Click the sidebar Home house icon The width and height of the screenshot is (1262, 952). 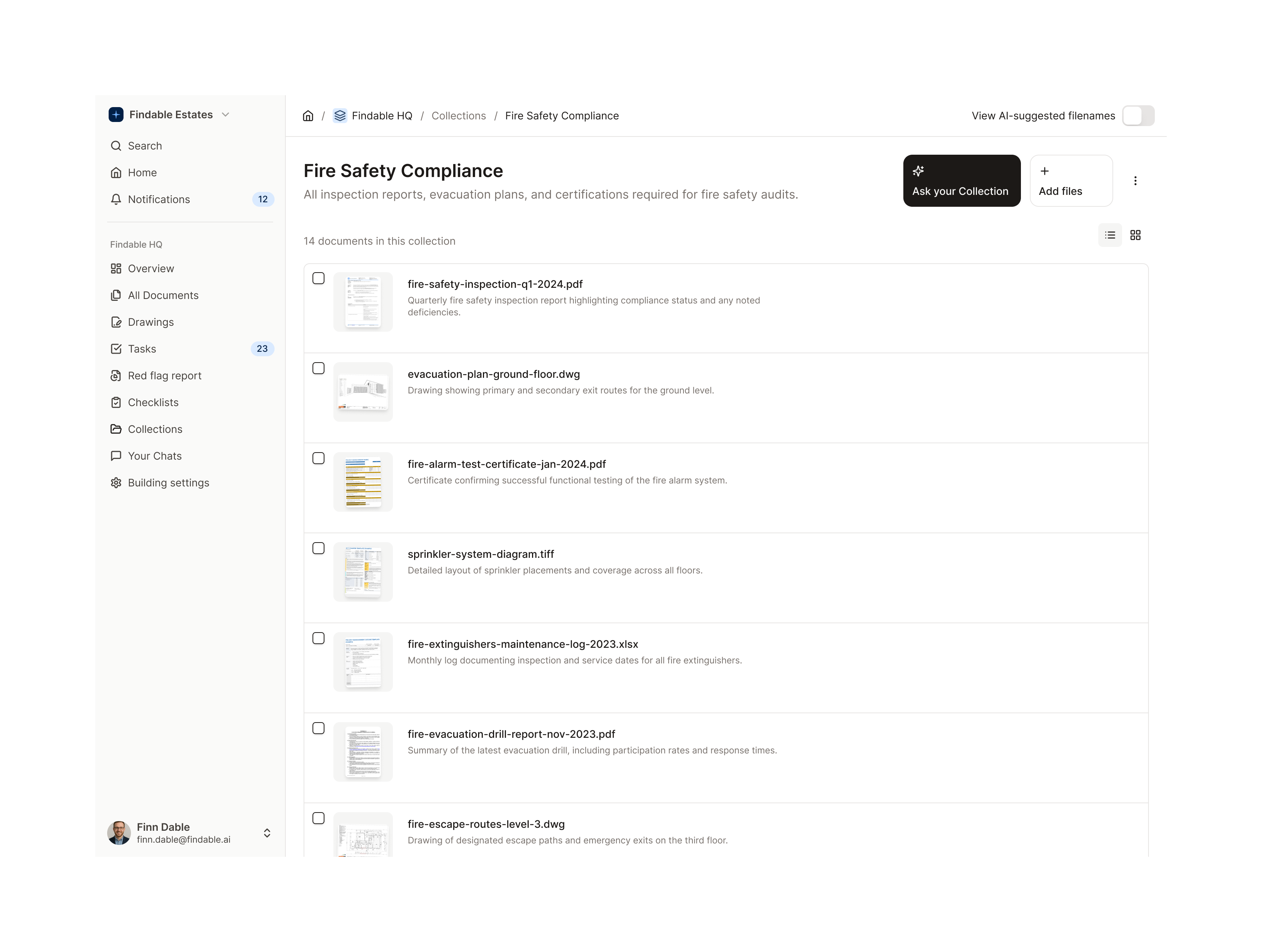pos(116,173)
